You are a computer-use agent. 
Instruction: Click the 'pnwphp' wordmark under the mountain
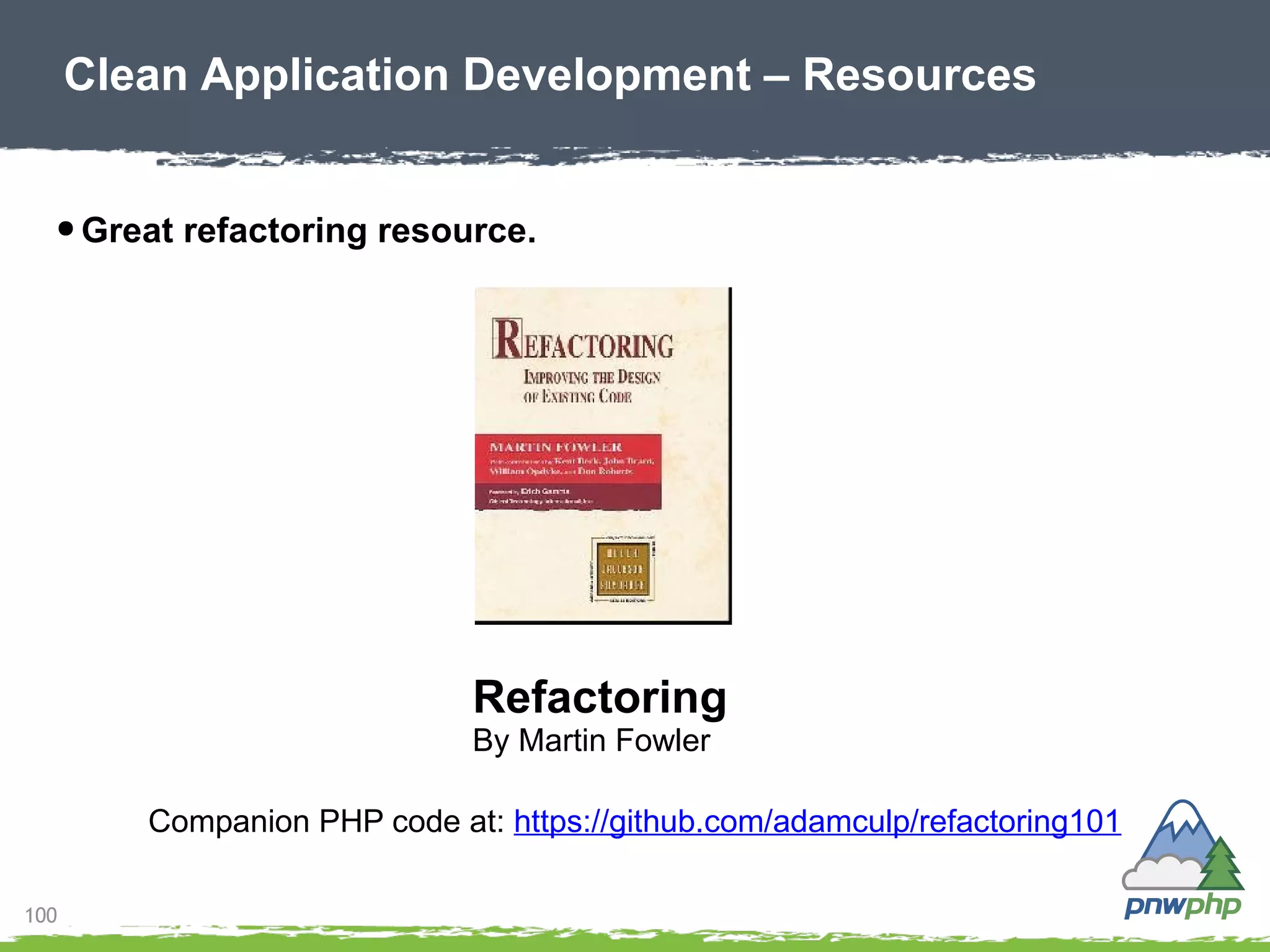(x=1183, y=906)
